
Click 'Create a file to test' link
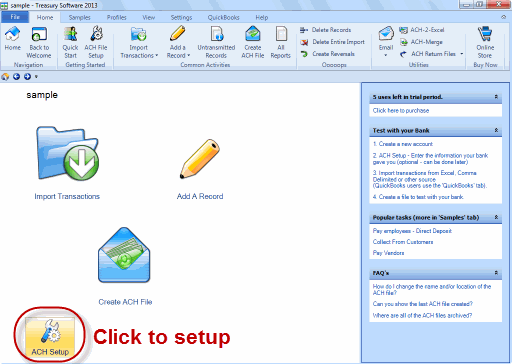(x=418, y=197)
